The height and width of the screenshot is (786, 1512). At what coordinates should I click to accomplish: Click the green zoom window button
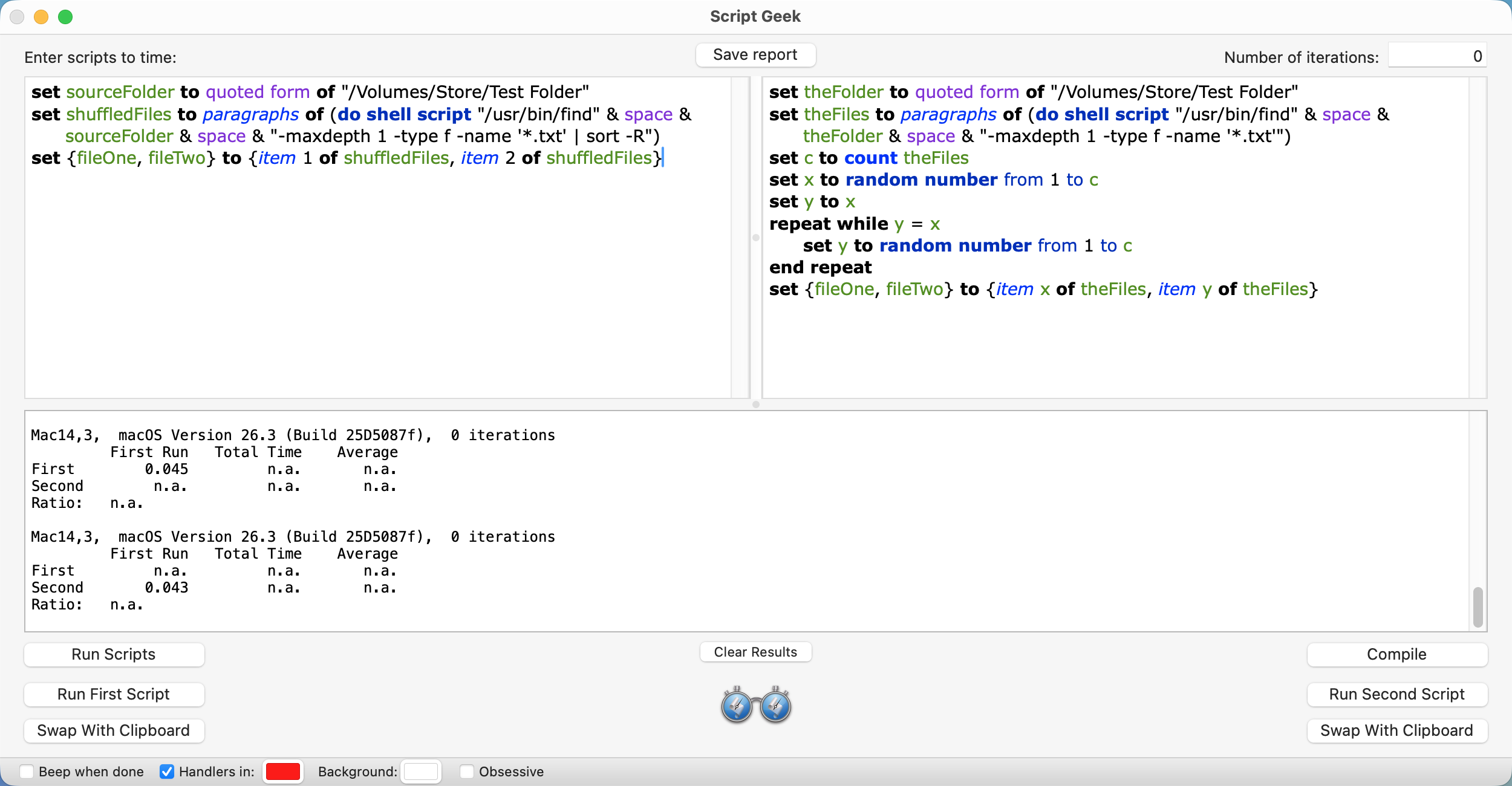point(65,17)
